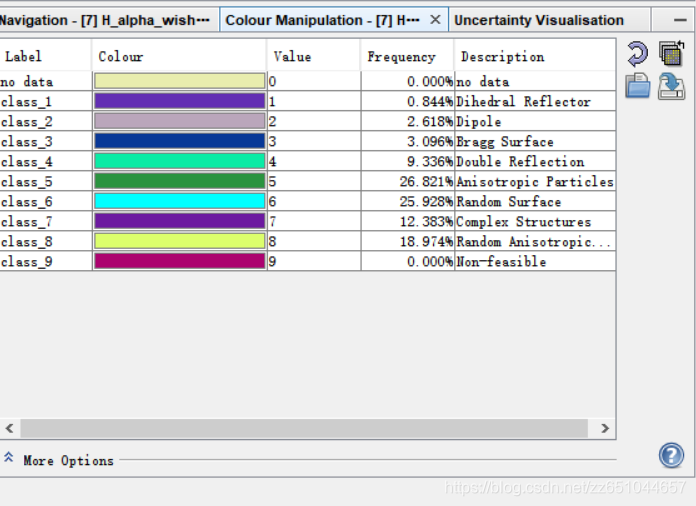Click the horizontal scrollbar right arrow
Viewport: 696px width, 506px height.
tap(605, 428)
